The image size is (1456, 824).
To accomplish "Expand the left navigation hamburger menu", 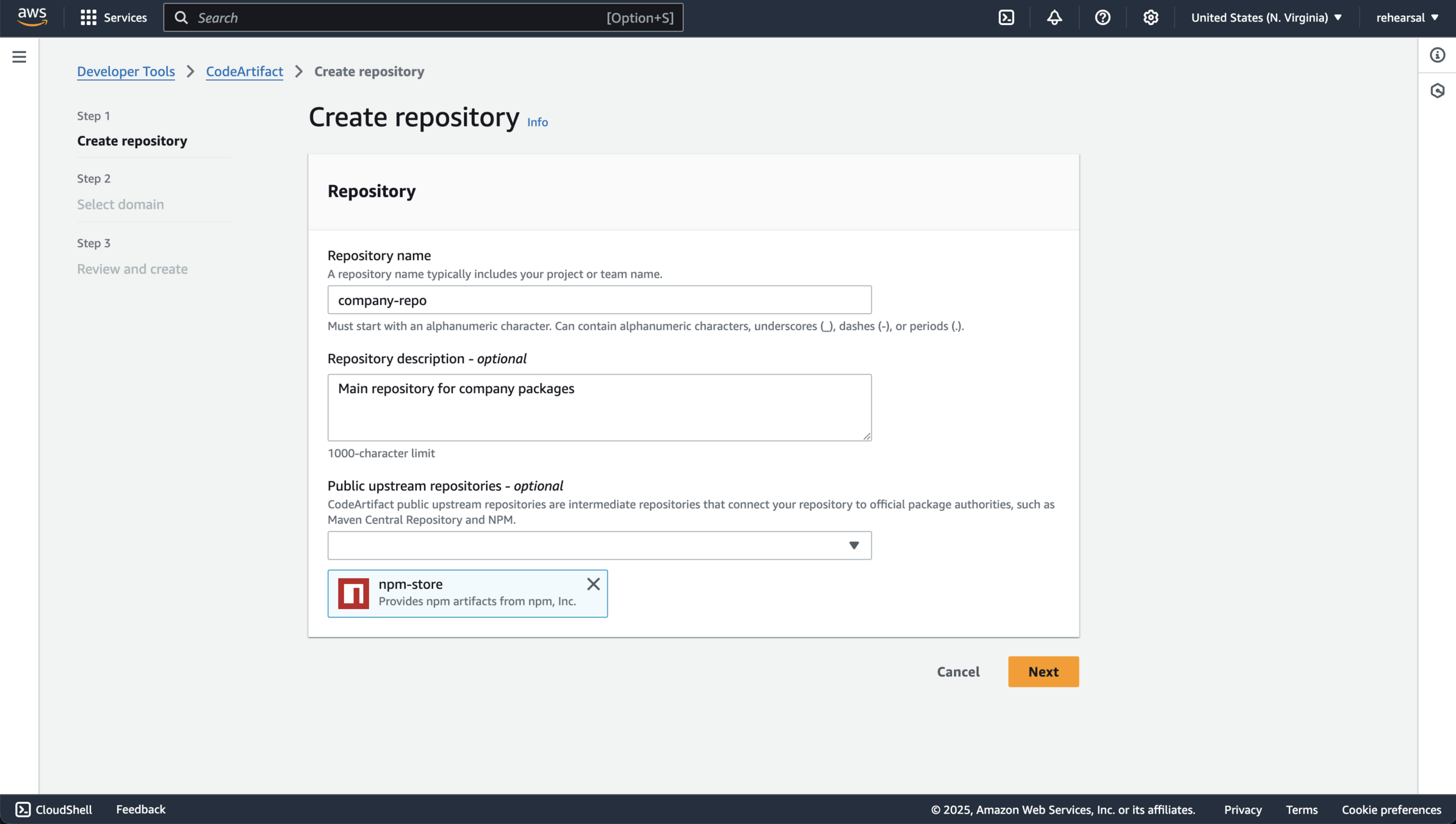I will pos(19,57).
